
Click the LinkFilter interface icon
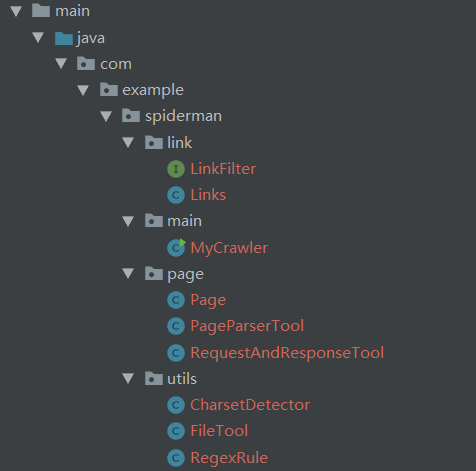coord(176,169)
